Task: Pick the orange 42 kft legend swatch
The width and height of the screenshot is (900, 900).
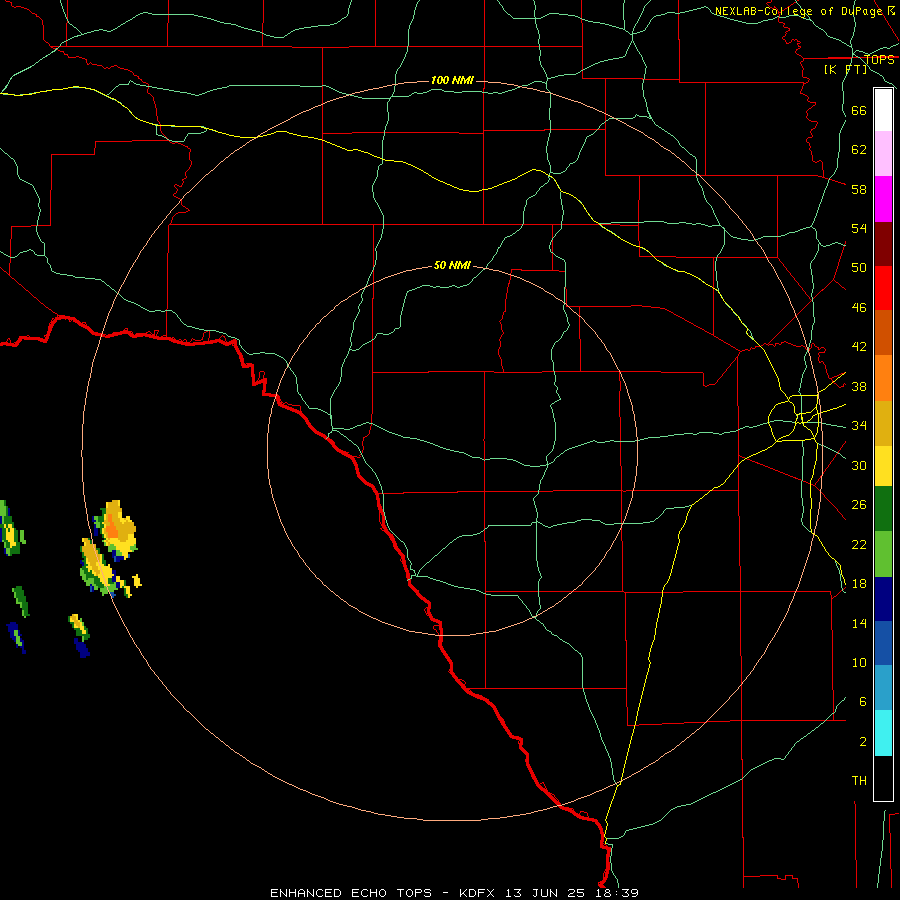Action: pyautogui.click(x=883, y=378)
